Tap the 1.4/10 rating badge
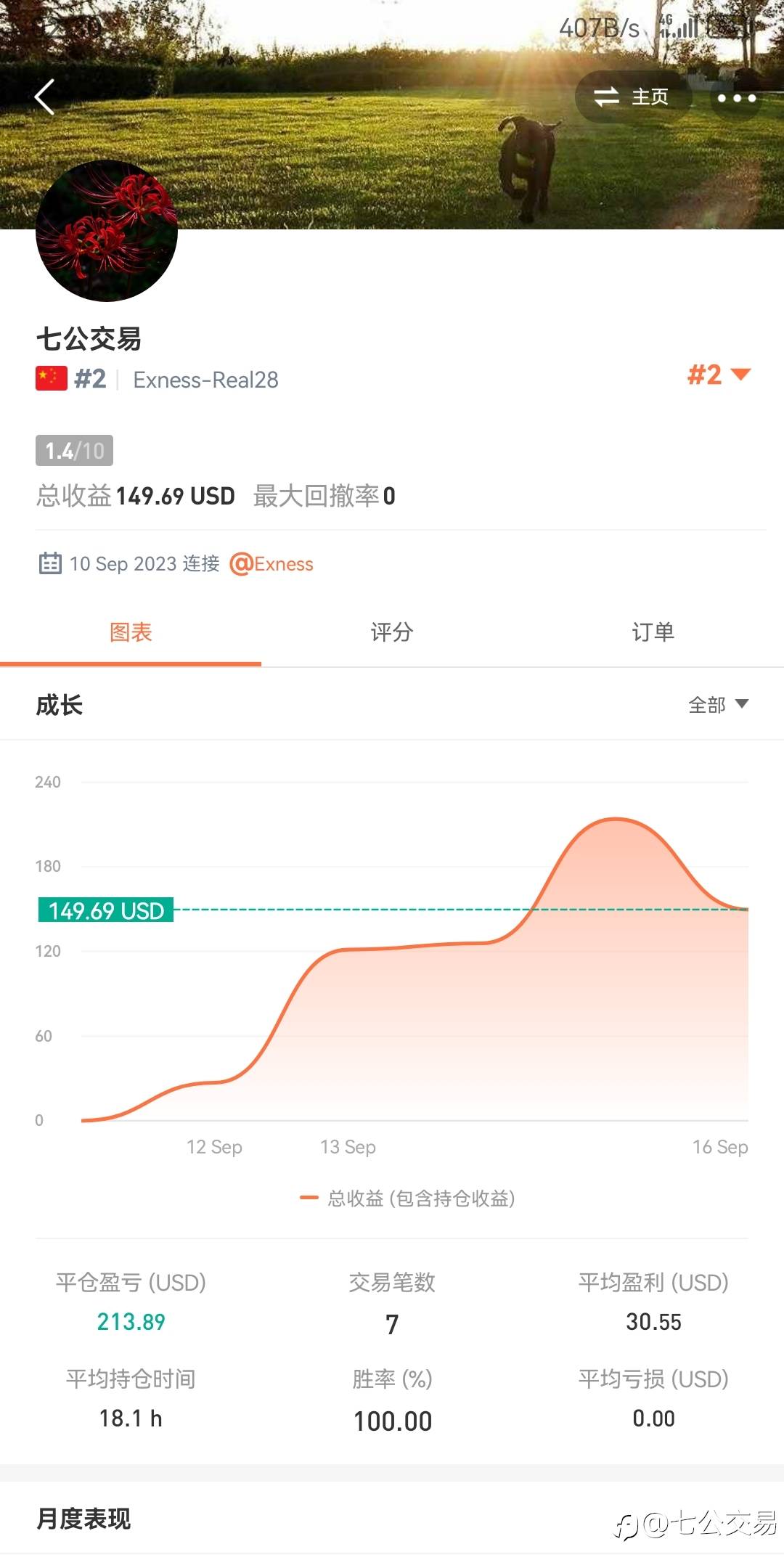784x1568 pixels. tap(74, 451)
